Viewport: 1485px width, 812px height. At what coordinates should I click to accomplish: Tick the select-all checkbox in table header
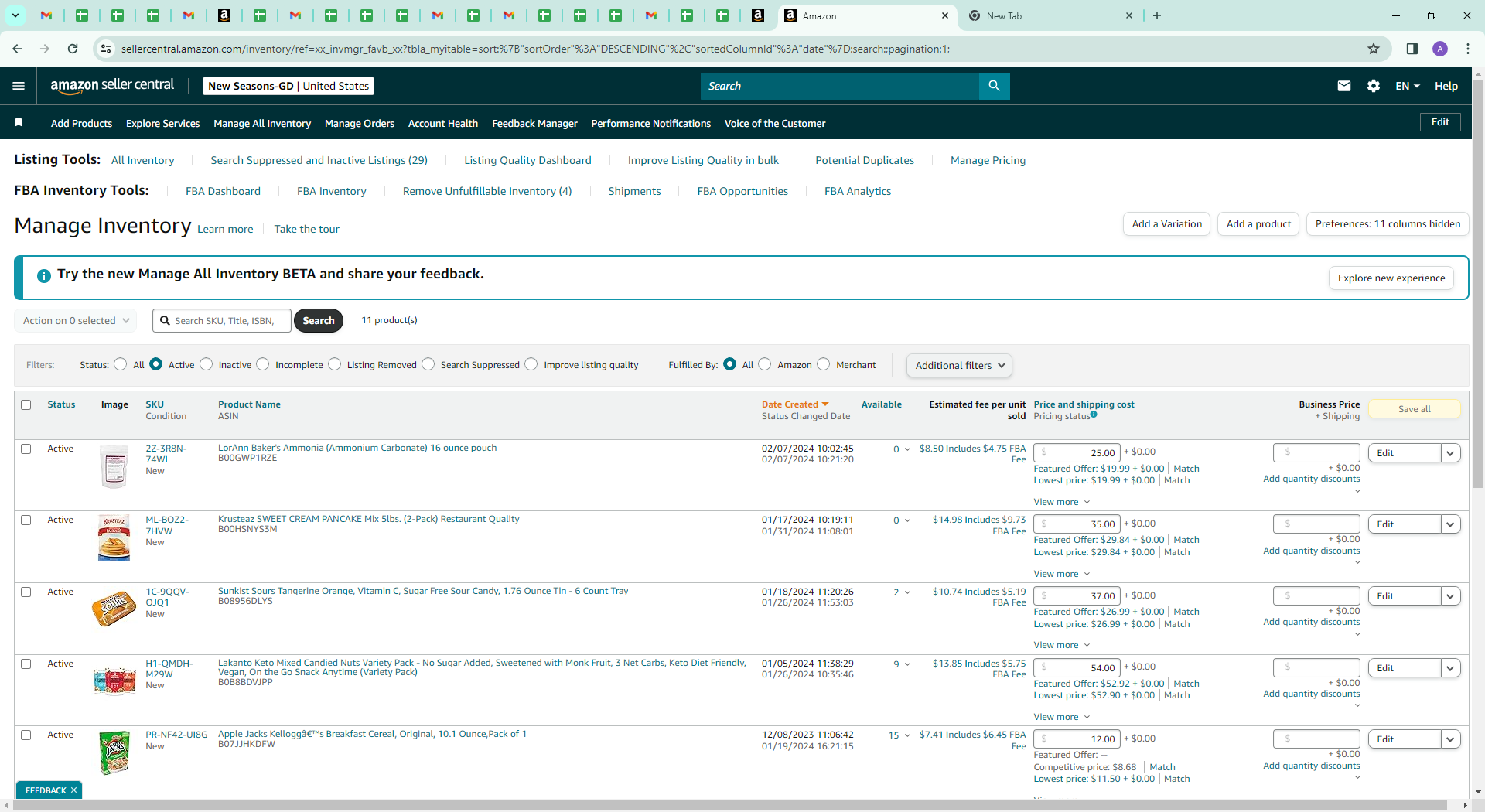(x=26, y=404)
